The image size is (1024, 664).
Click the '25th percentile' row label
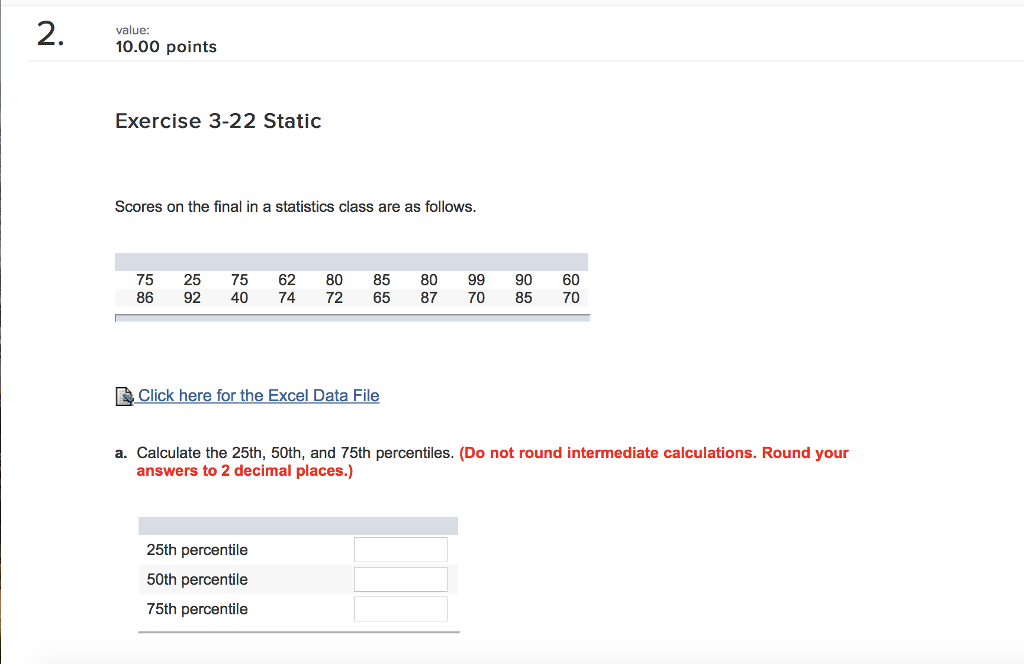[x=196, y=549]
